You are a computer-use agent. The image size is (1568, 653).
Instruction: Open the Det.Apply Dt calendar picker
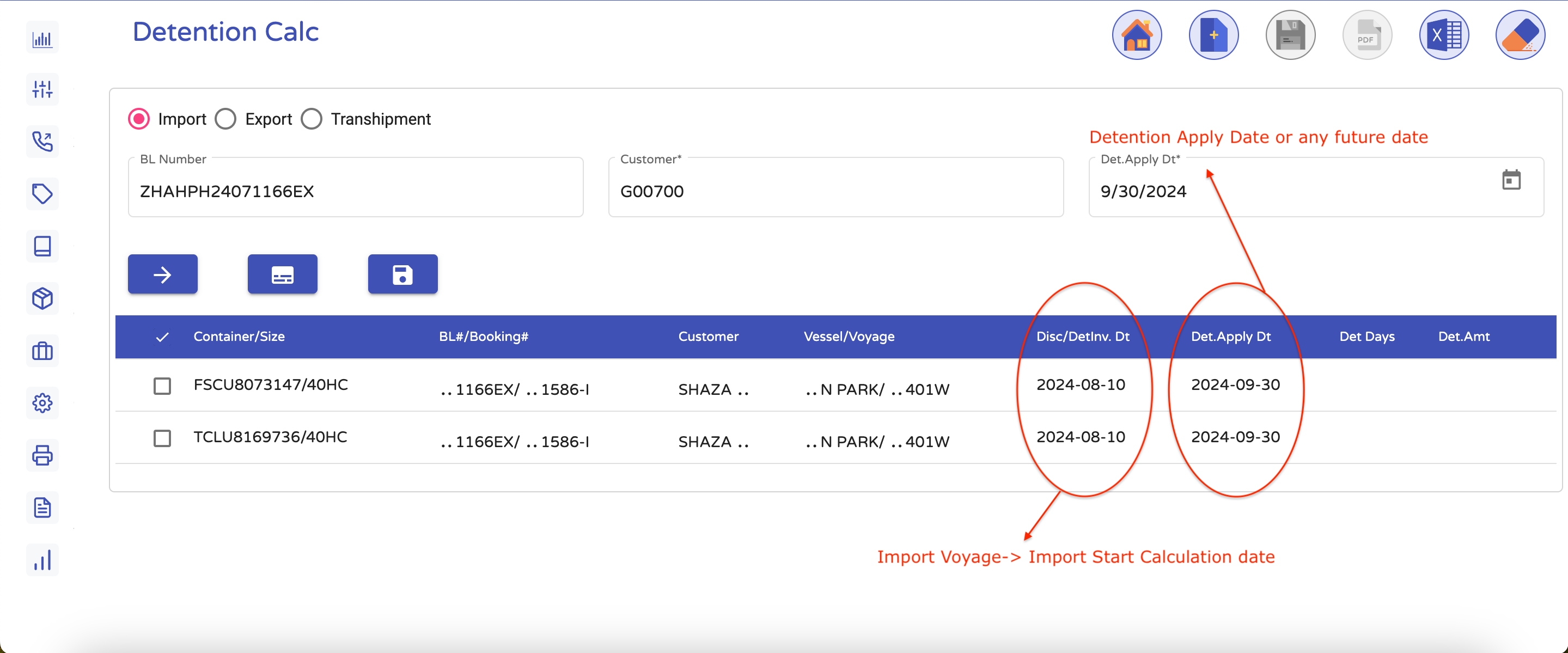point(1511,180)
